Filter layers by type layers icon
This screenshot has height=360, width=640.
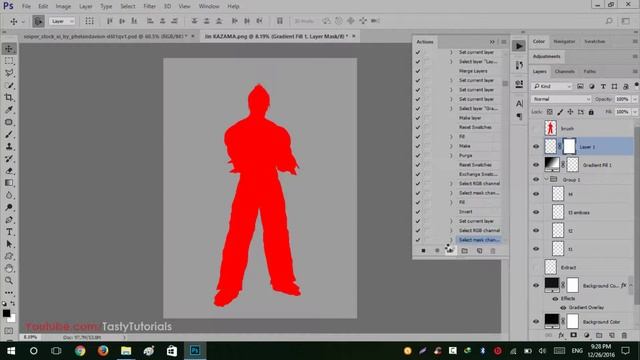coord(603,86)
